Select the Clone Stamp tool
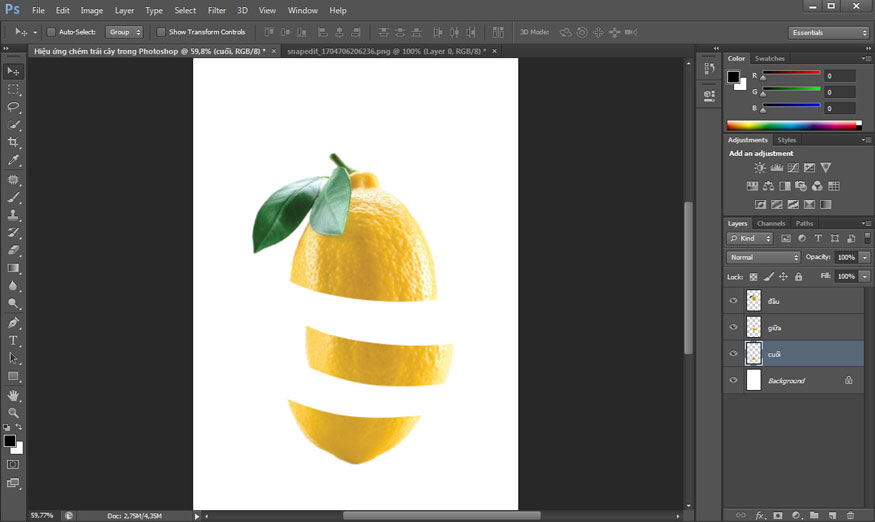Viewport: 875px width, 522px height. [x=13, y=215]
